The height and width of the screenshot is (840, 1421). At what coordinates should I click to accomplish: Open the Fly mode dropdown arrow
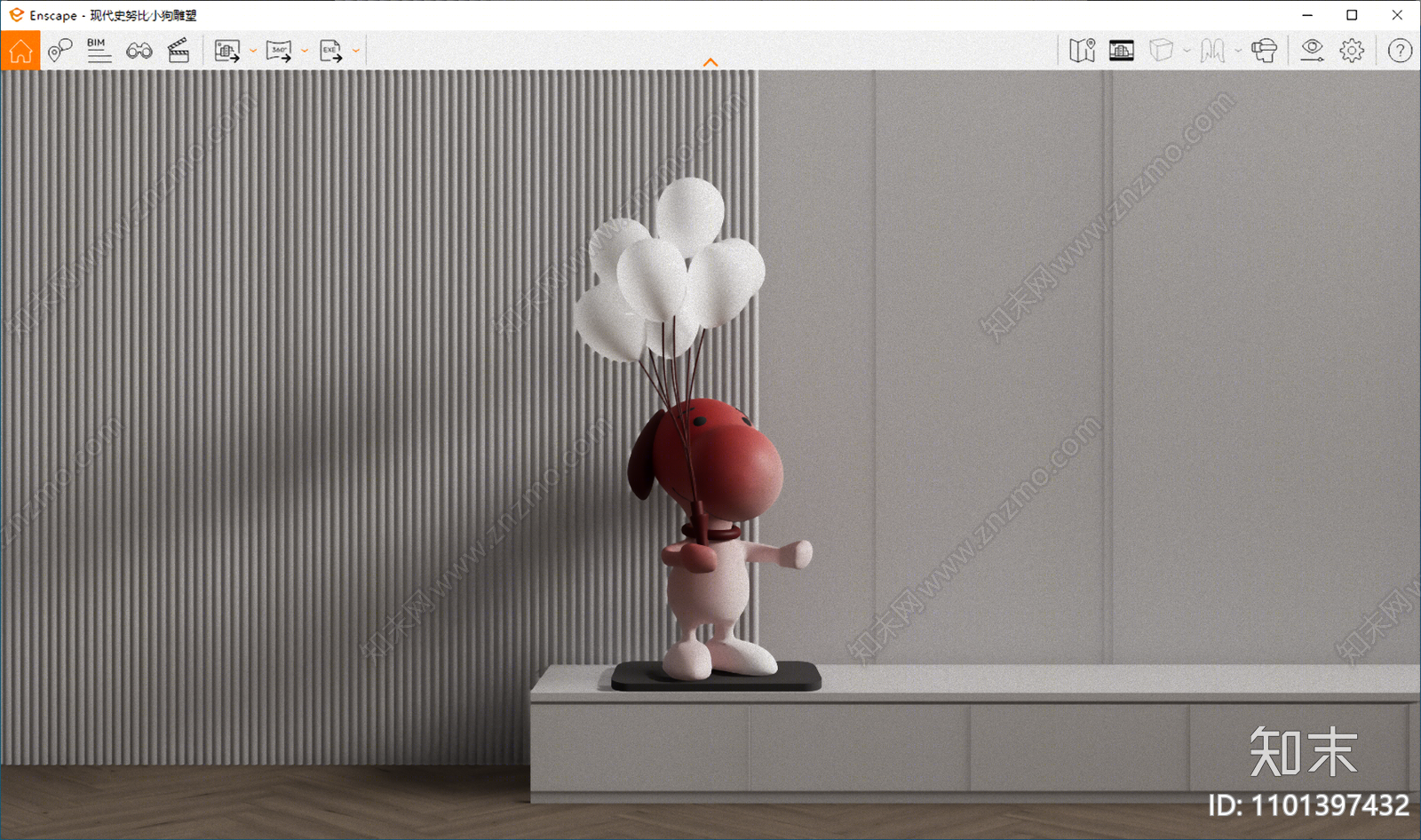(1238, 51)
